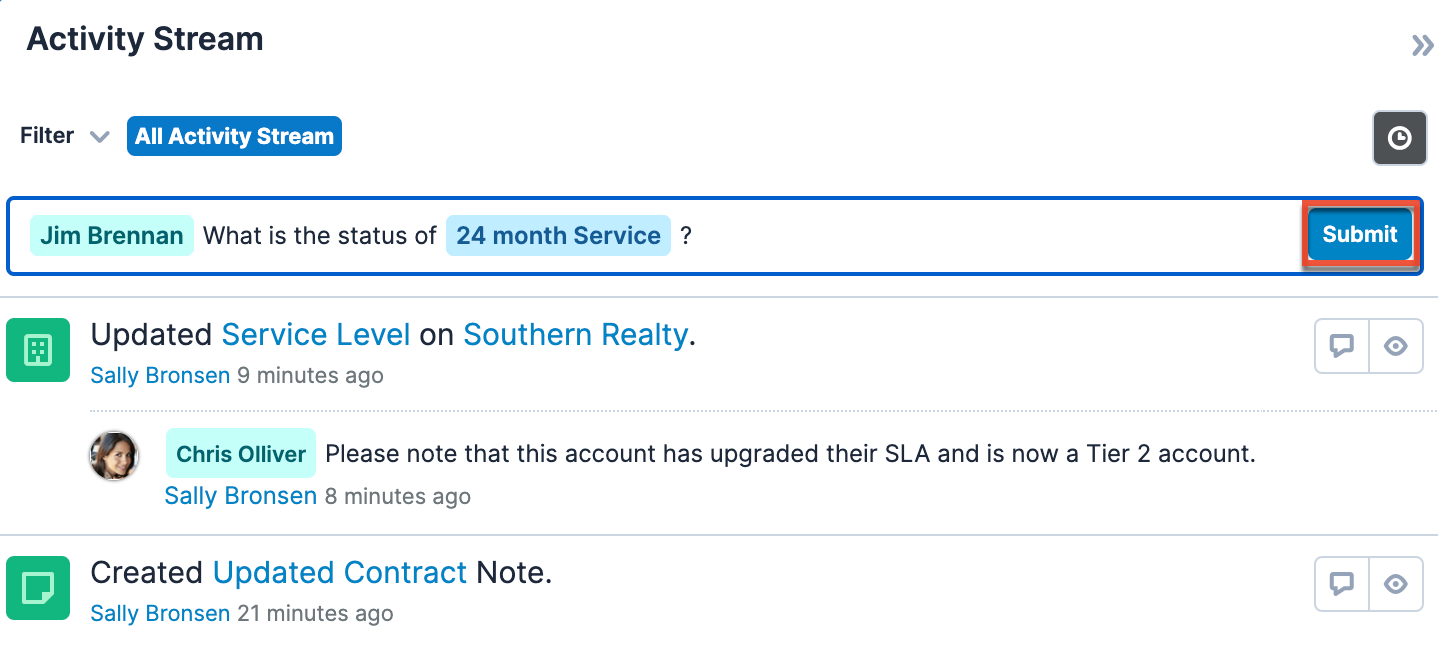Open the Filter dropdown arrow
The height and width of the screenshot is (648, 1438).
coord(99,137)
